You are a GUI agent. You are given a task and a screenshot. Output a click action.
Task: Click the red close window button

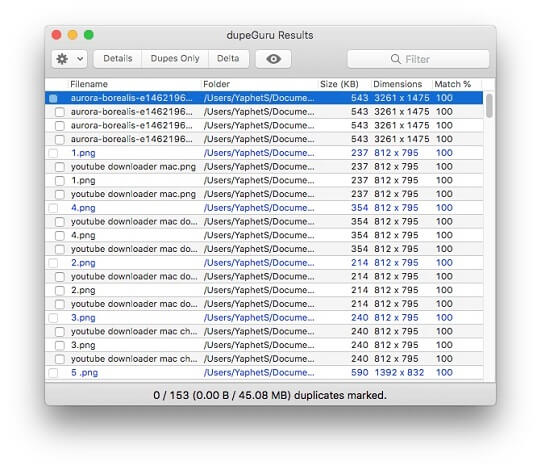click(x=56, y=35)
